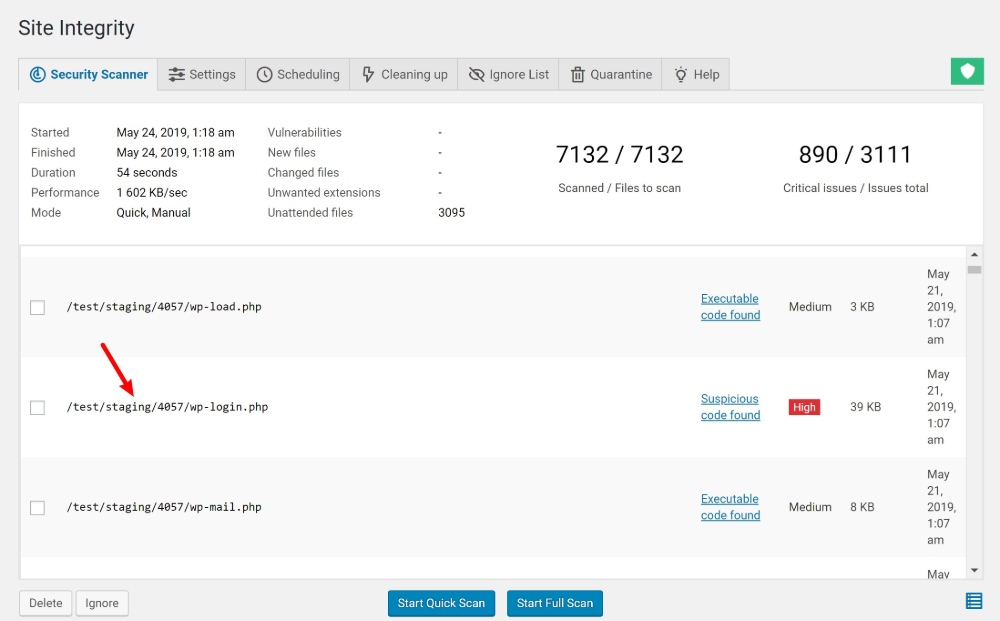The height and width of the screenshot is (621, 1000).
Task: Open Suspicious code found link for wp-login.php
Action: coord(730,407)
